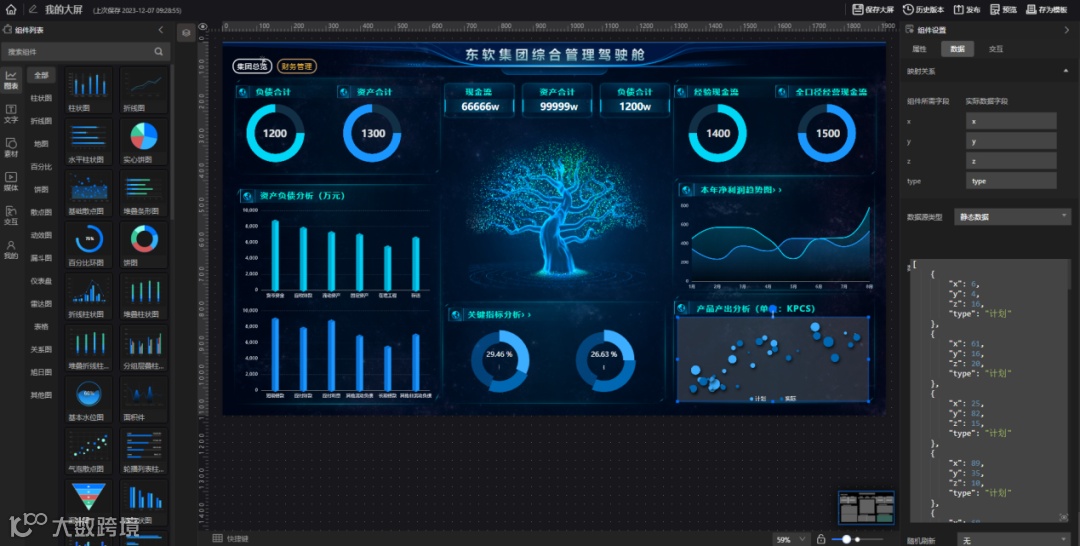Open the 59% zoom level dropdown
1080x546 pixels.
pyautogui.click(x=791, y=539)
